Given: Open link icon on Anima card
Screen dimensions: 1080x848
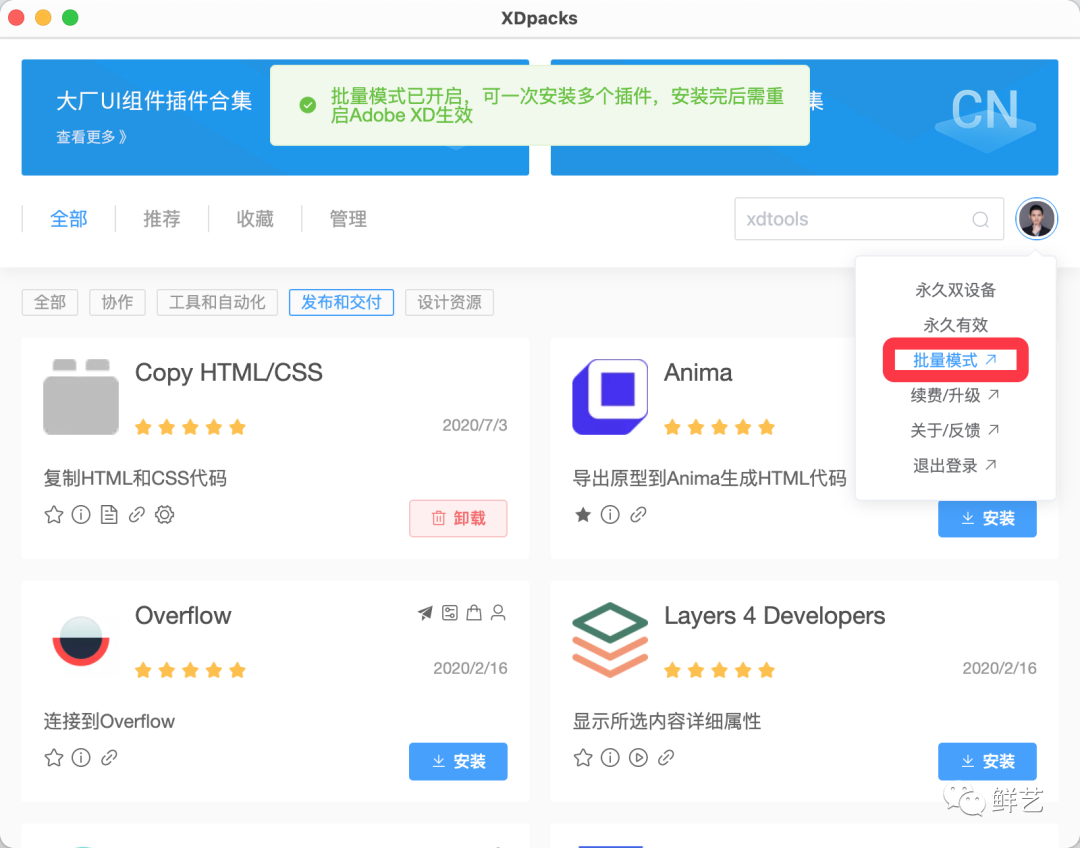Looking at the screenshot, I should [x=638, y=515].
